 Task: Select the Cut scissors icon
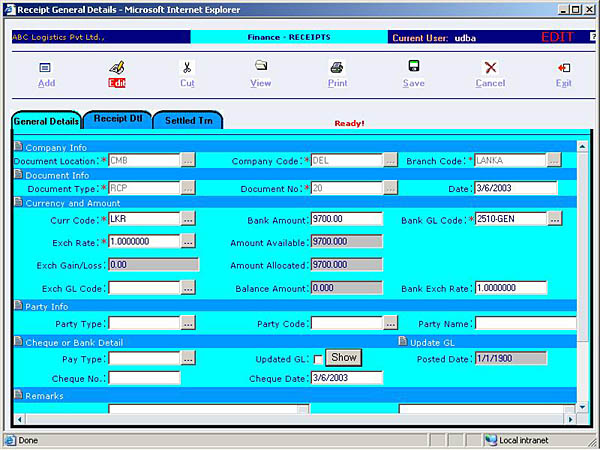point(187,68)
